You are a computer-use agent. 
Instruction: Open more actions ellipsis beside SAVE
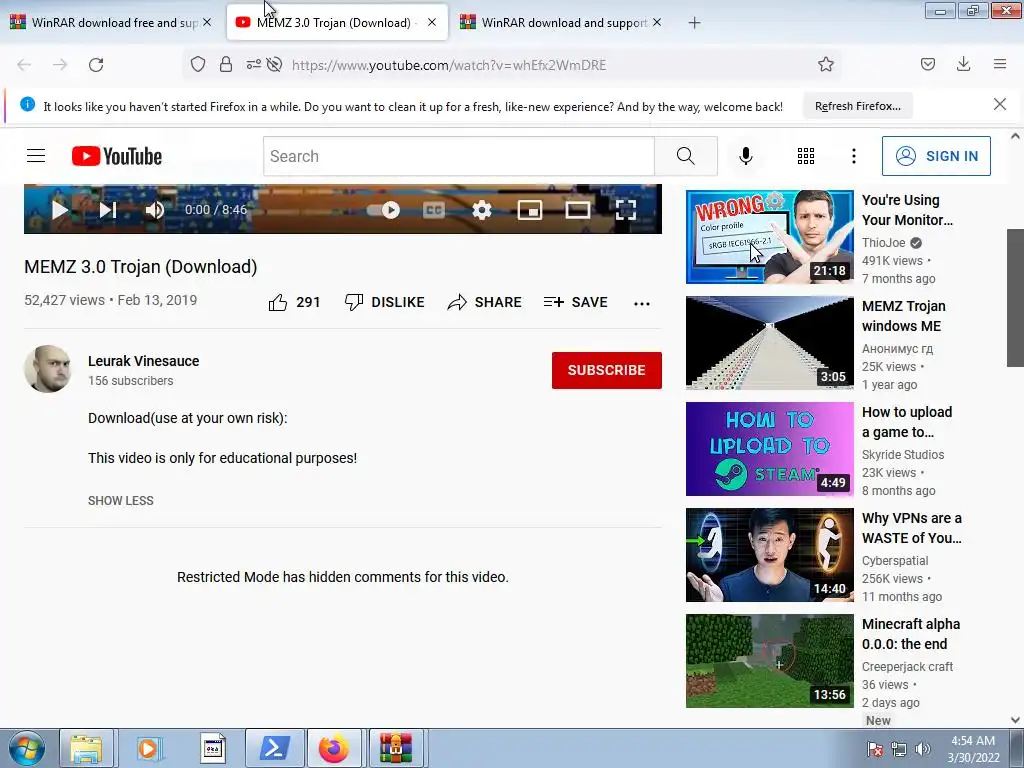(x=642, y=304)
